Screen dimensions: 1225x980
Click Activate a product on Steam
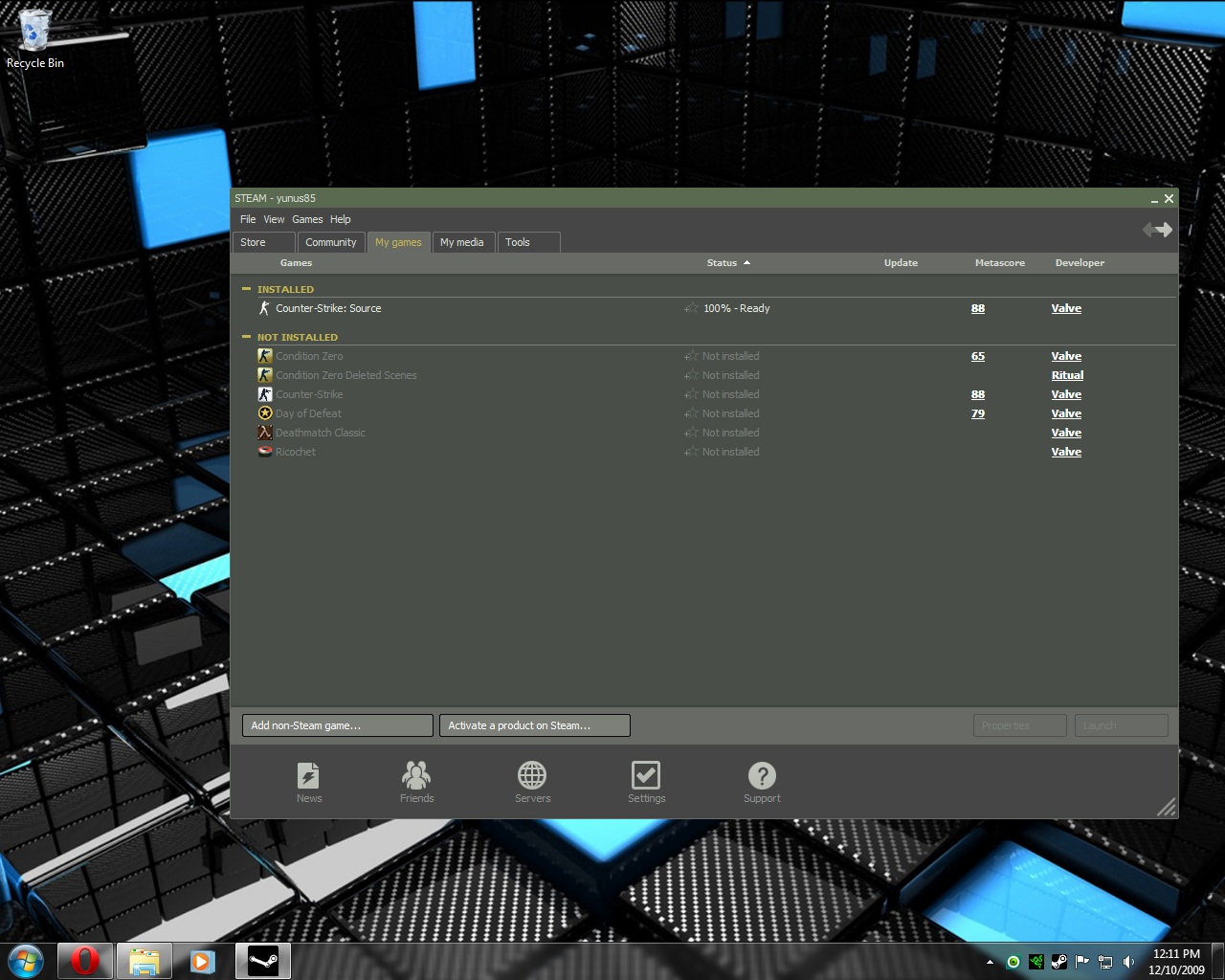535,725
